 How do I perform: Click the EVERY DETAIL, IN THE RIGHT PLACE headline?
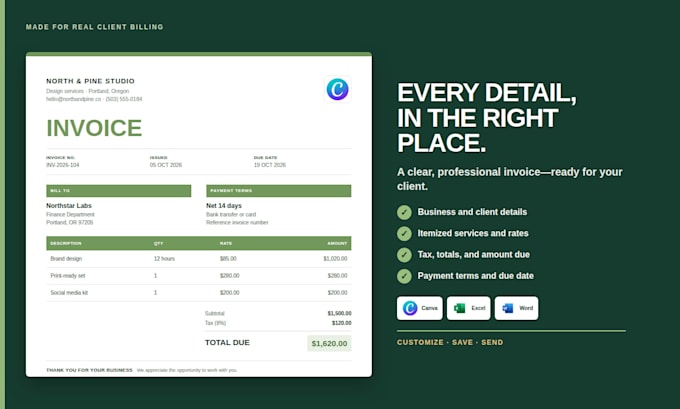(487, 118)
